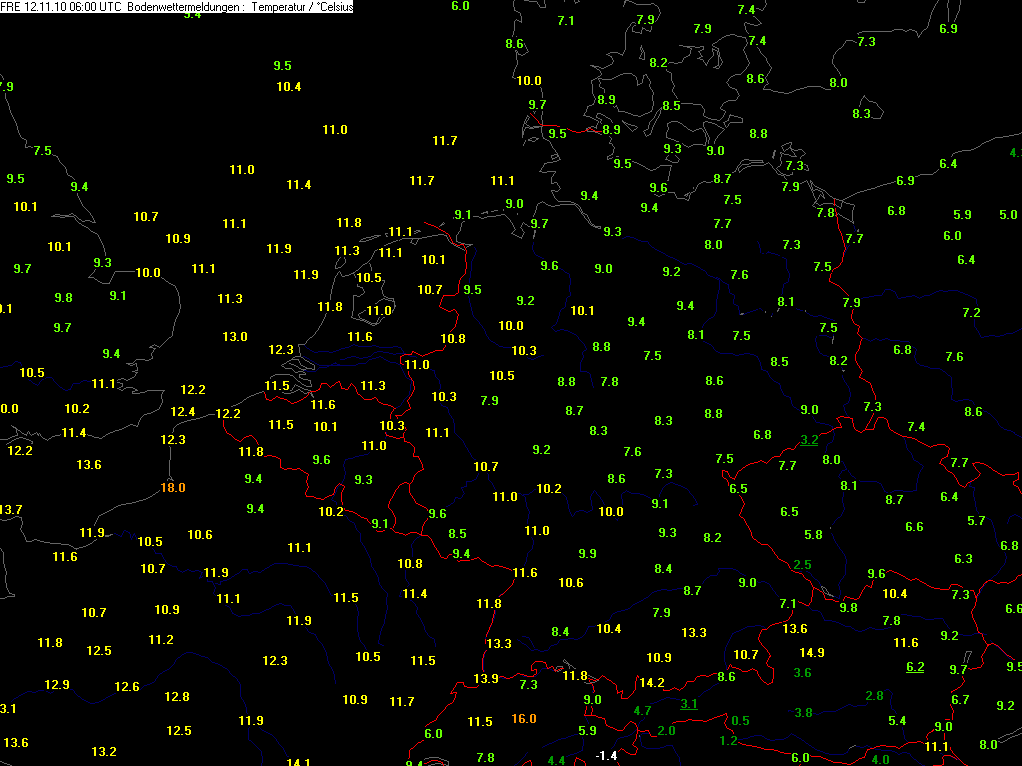Screen dimensions: 1022x766
Task: Click the underlined 6.2 value
Action: click(915, 667)
